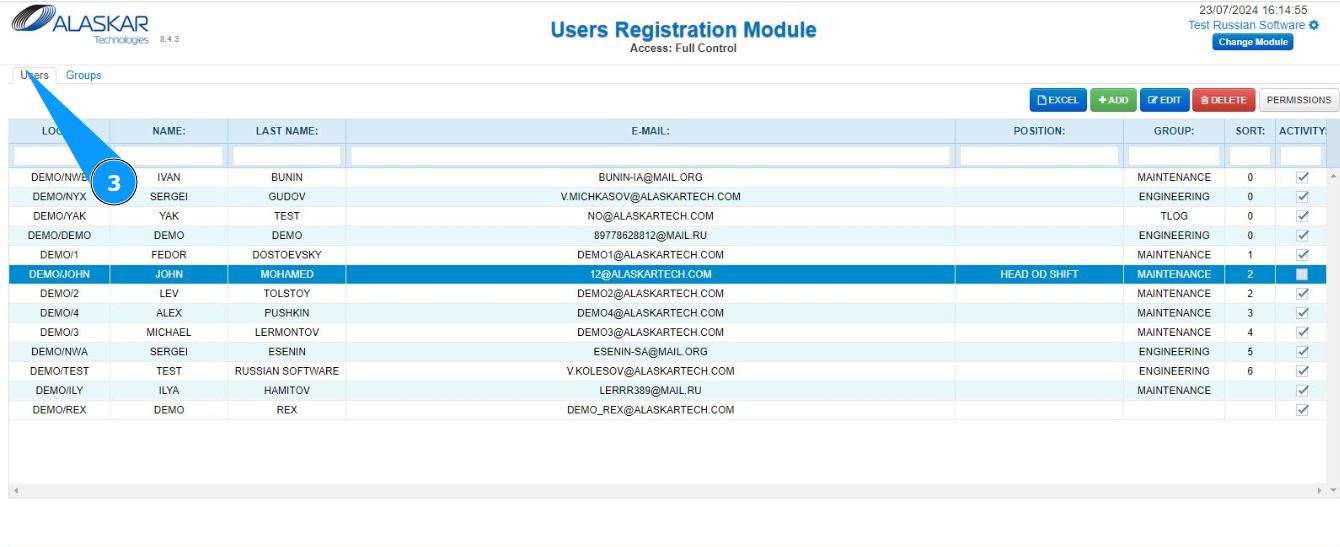1340x547 pixels.
Task: Toggle activity checkbox for Ivan Bunin
Action: (x=1302, y=177)
